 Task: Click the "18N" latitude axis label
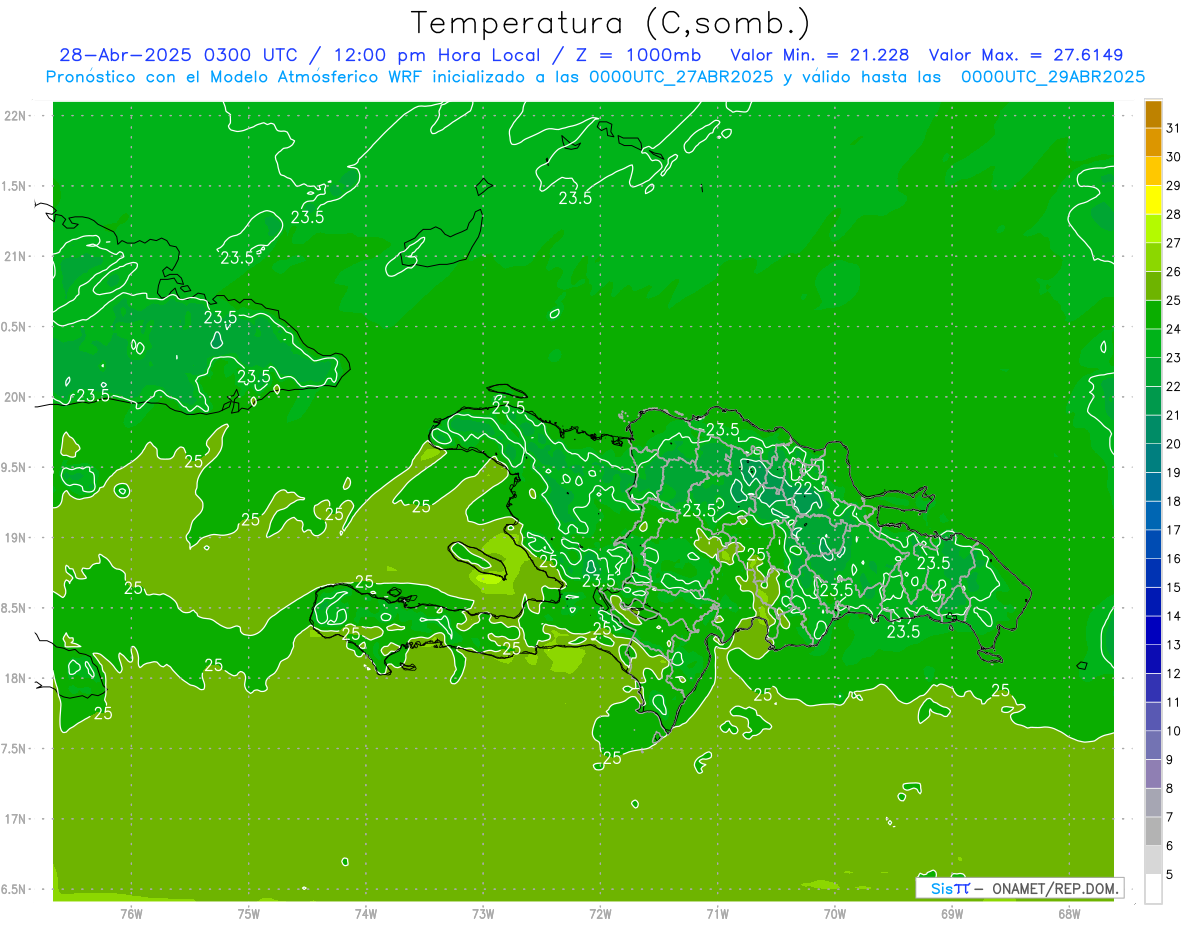pos(17,678)
